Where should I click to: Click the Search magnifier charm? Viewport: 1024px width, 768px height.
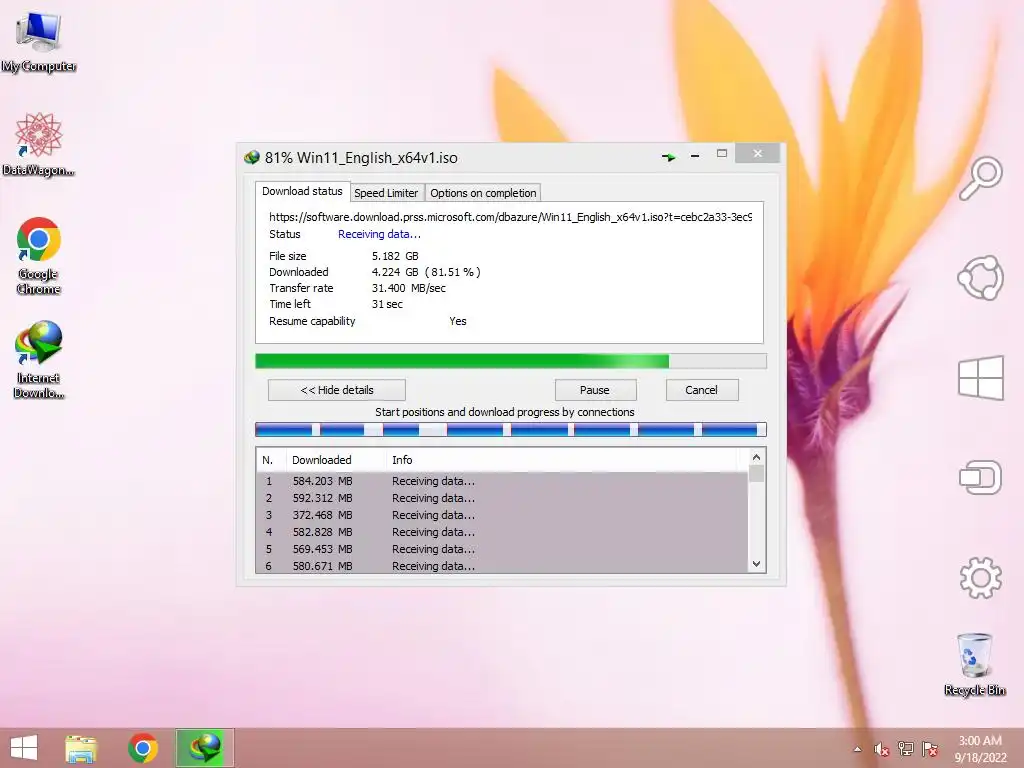pos(981,178)
